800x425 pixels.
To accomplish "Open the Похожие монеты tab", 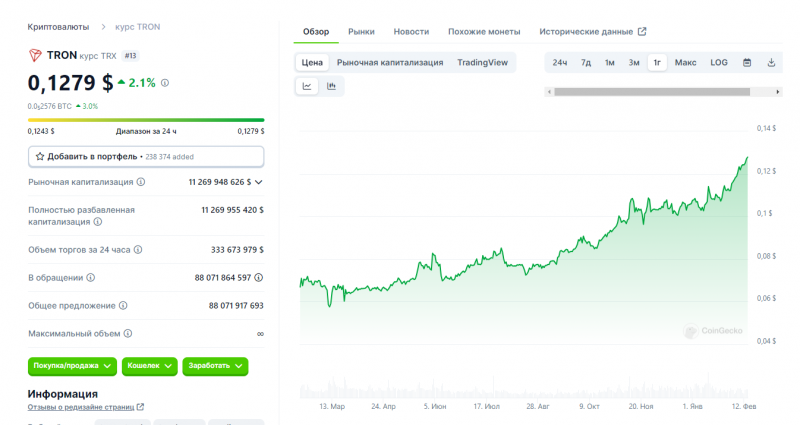I will coord(484,32).
